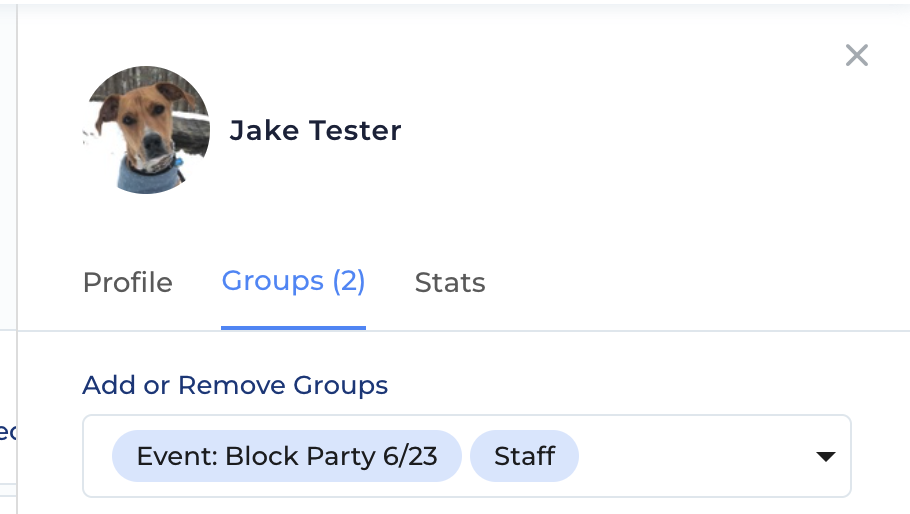The height and width of the screenshot is (514, 910).
Task: Open the Profile tab
Action: [128, 283]
